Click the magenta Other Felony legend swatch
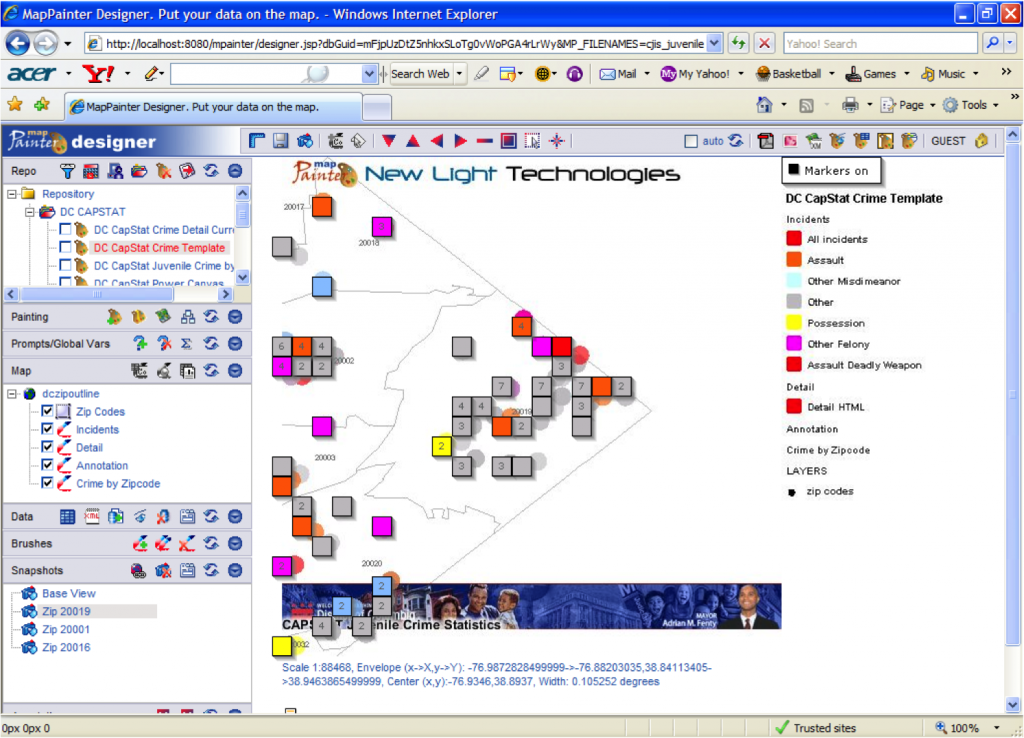1024x738 pixels. [794, 344]
